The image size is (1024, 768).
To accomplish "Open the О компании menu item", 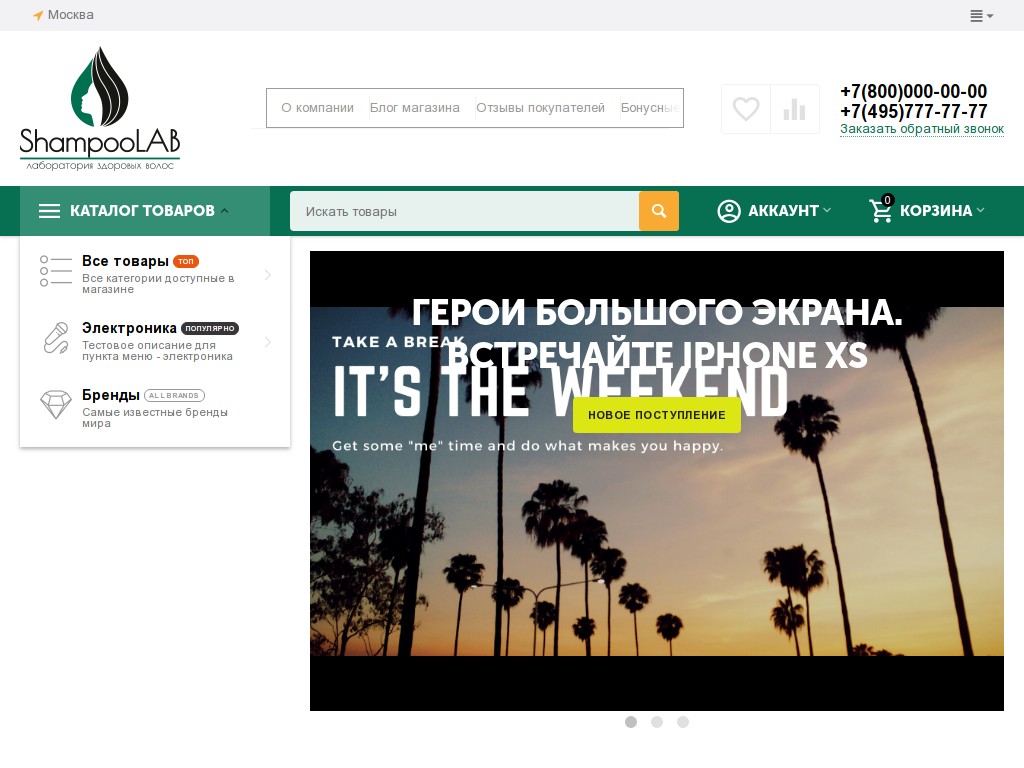I will click(x=317, y=108).
